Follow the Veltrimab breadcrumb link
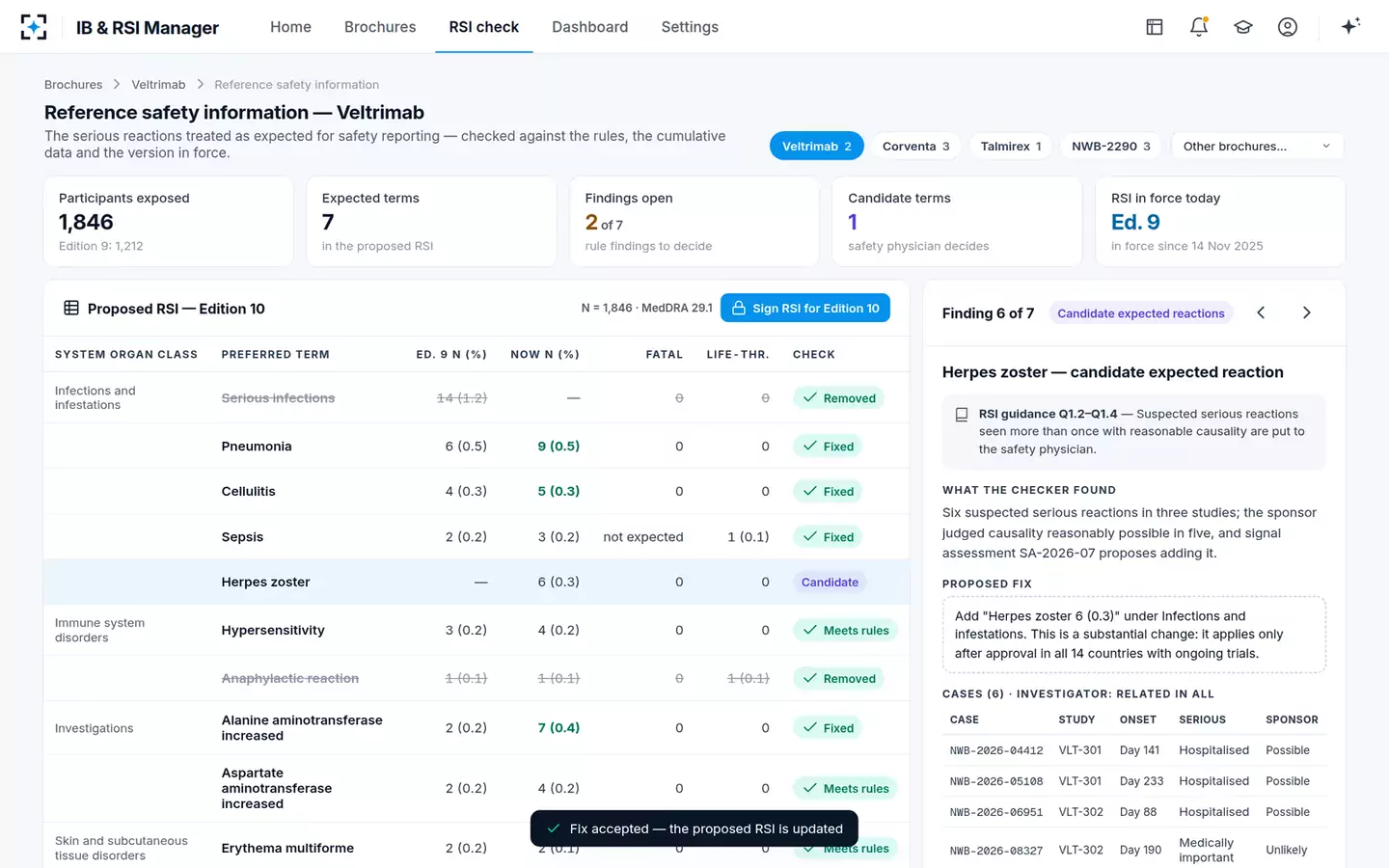Image resolution: width=1389 pixels, height=868 pixels. point(158,85)
